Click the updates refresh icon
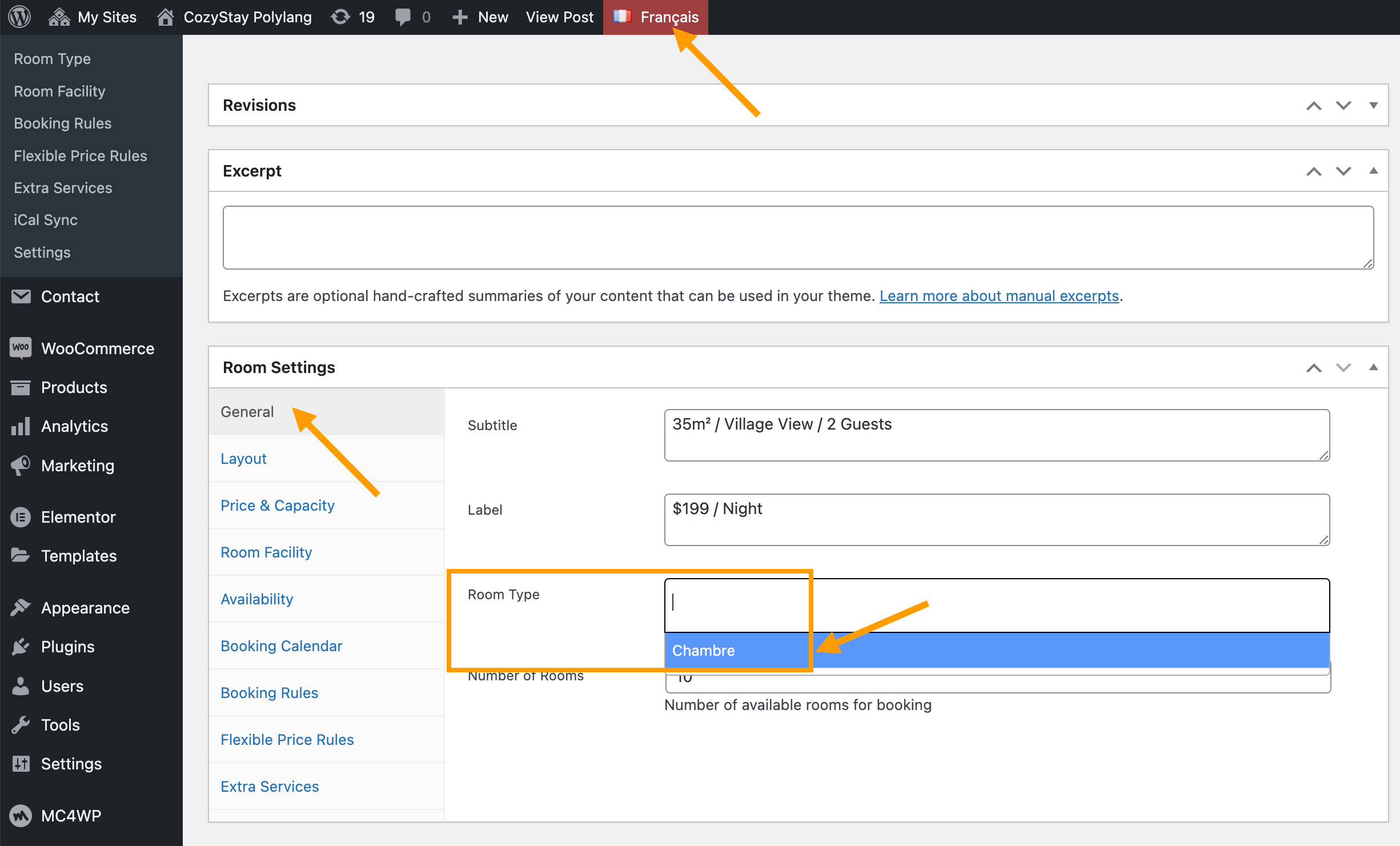 point(340,17)
